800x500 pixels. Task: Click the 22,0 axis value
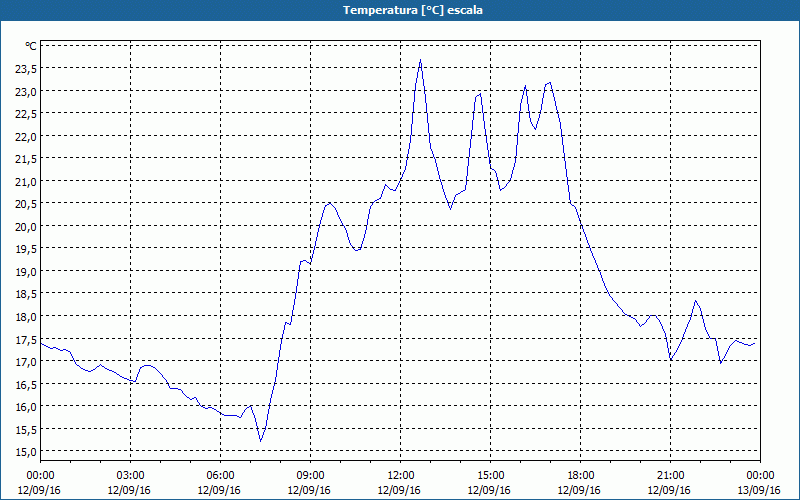[x=26, y=136]
